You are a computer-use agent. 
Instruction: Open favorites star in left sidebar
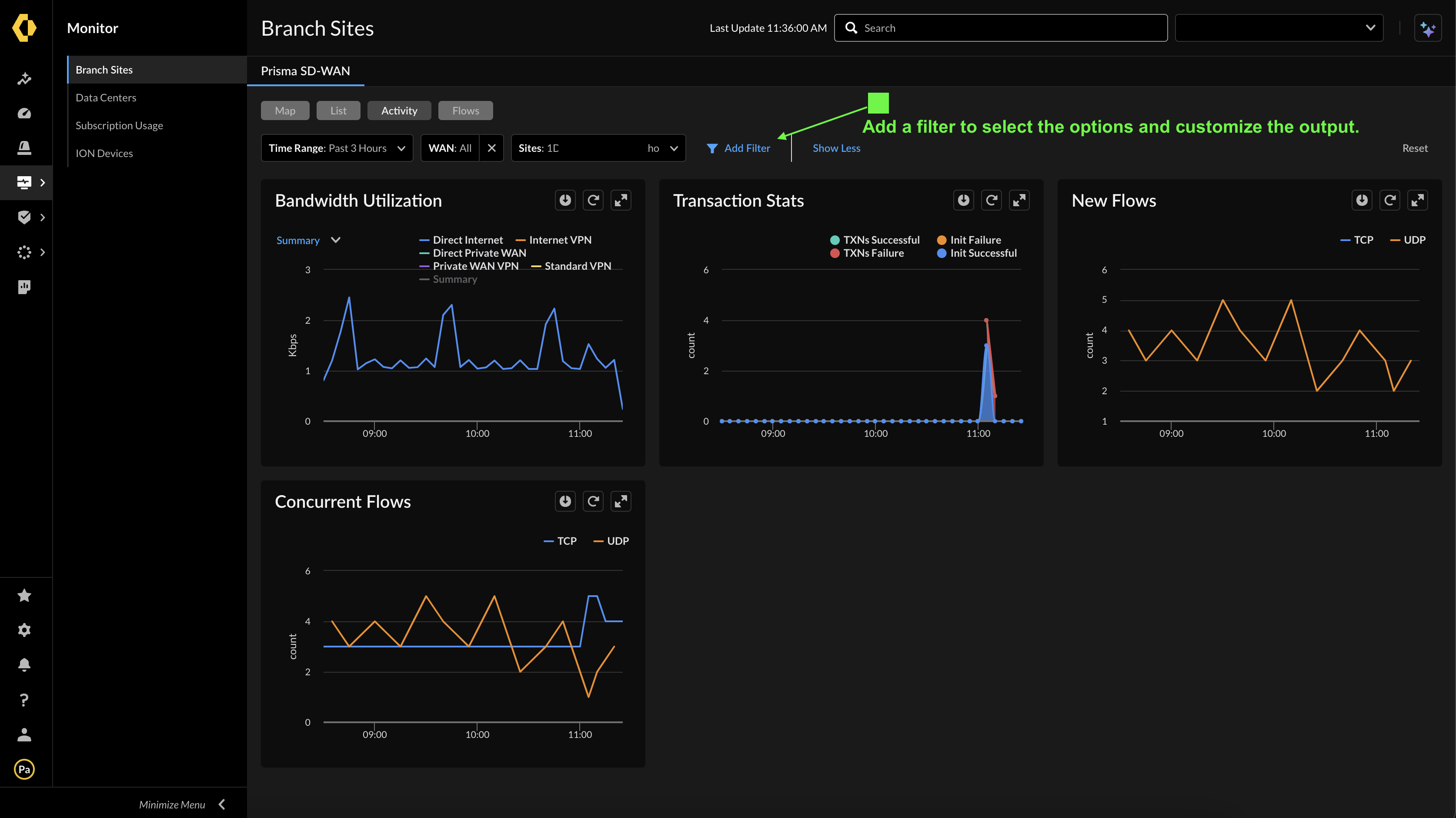pyautogui.click(x=24, y=595)
